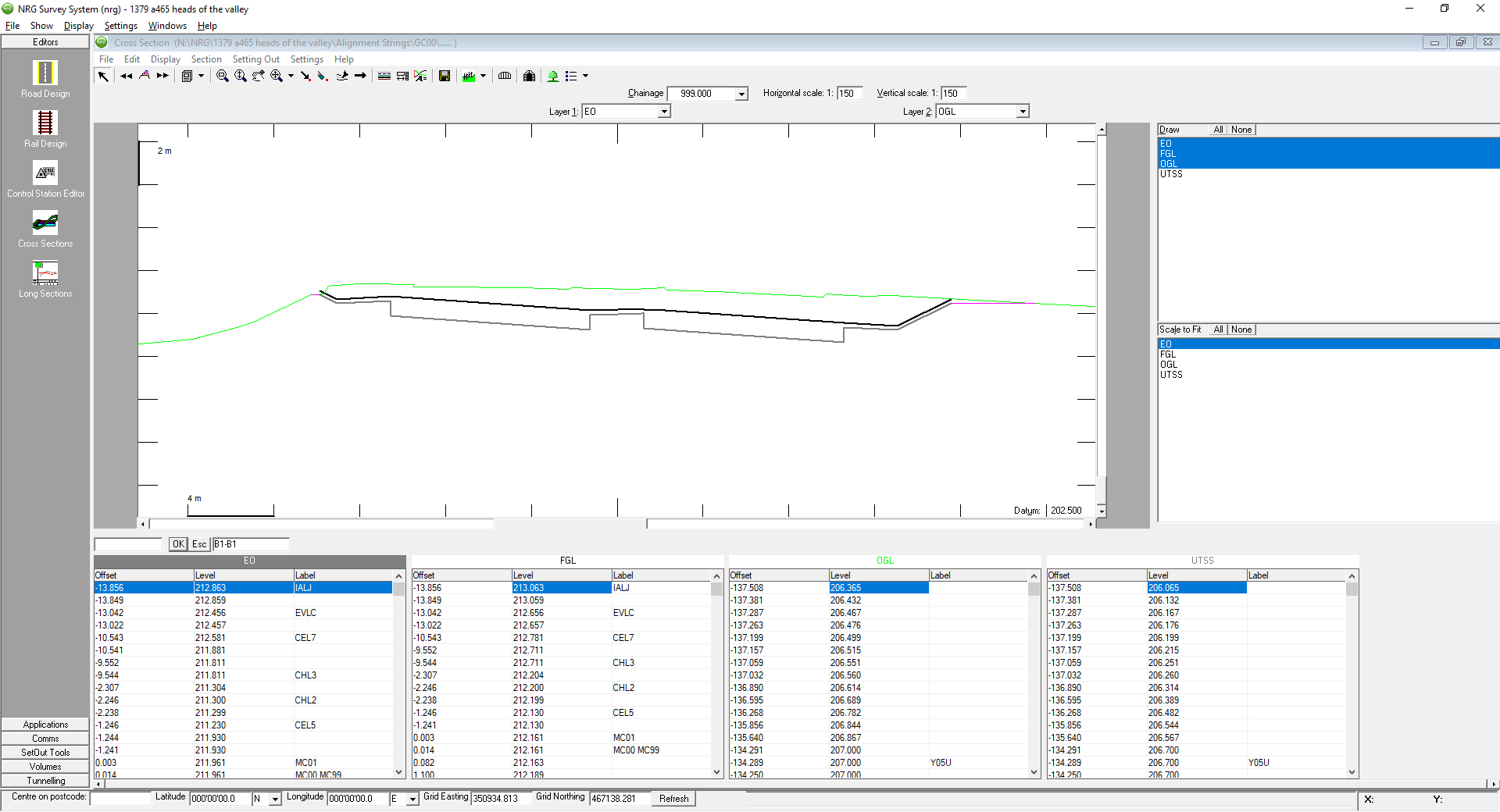Screen dimensions: 1500x812
Task: Open the Cross Section Edit menu
Action: point(132,59)
